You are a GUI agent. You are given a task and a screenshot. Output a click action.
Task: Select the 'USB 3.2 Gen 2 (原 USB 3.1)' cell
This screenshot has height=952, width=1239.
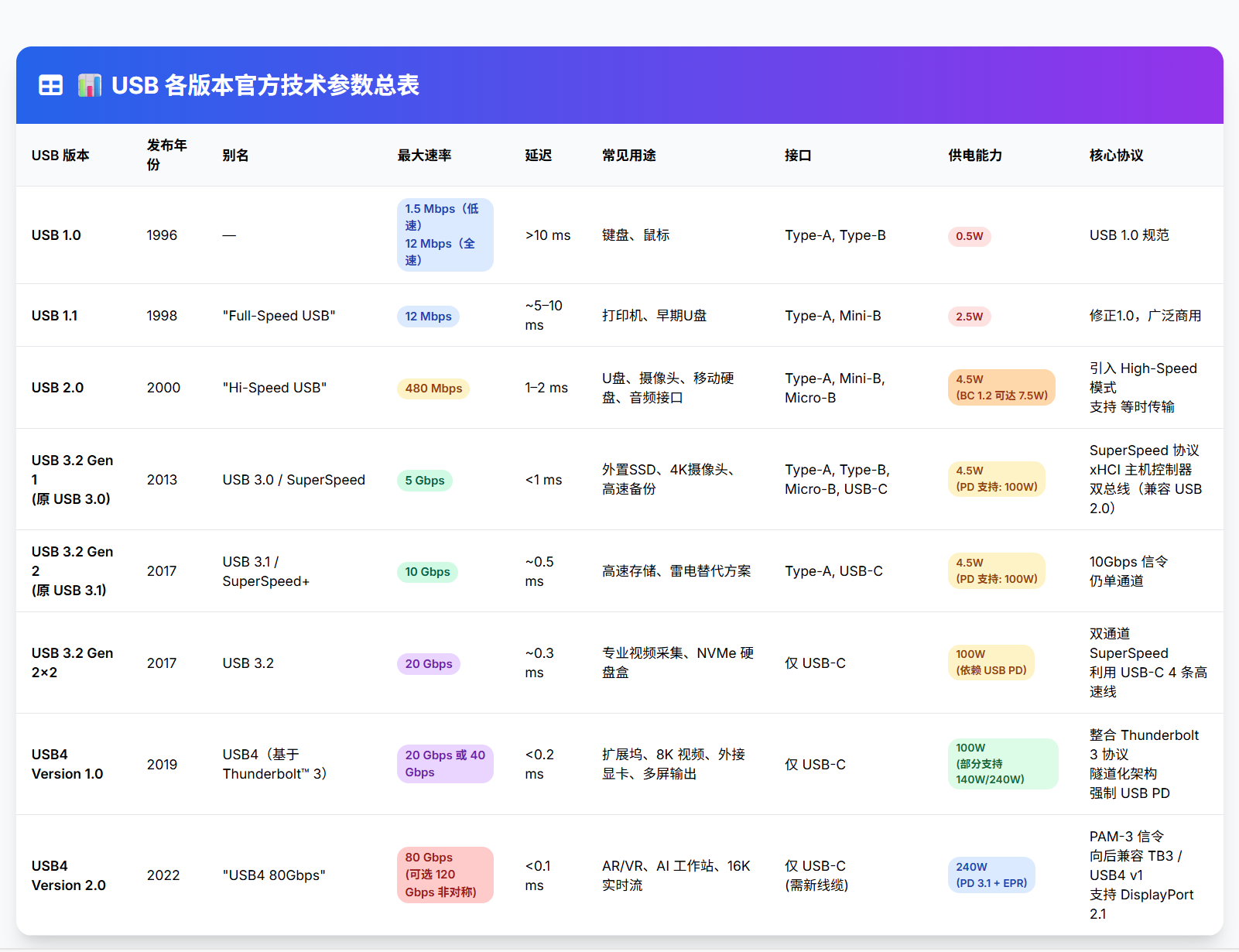coord(73,571)
